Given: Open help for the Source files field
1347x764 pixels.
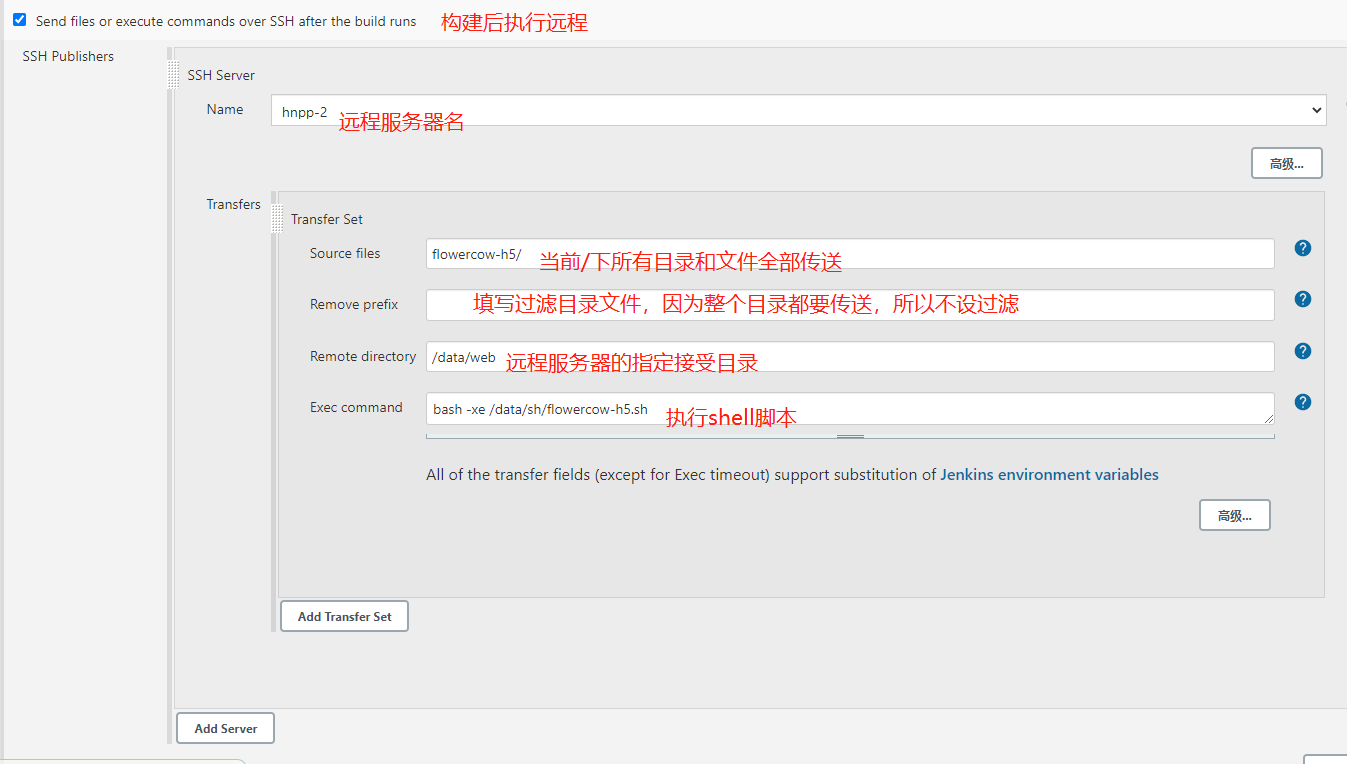Looking at the screenshot, I should (x=1302, y=247).
